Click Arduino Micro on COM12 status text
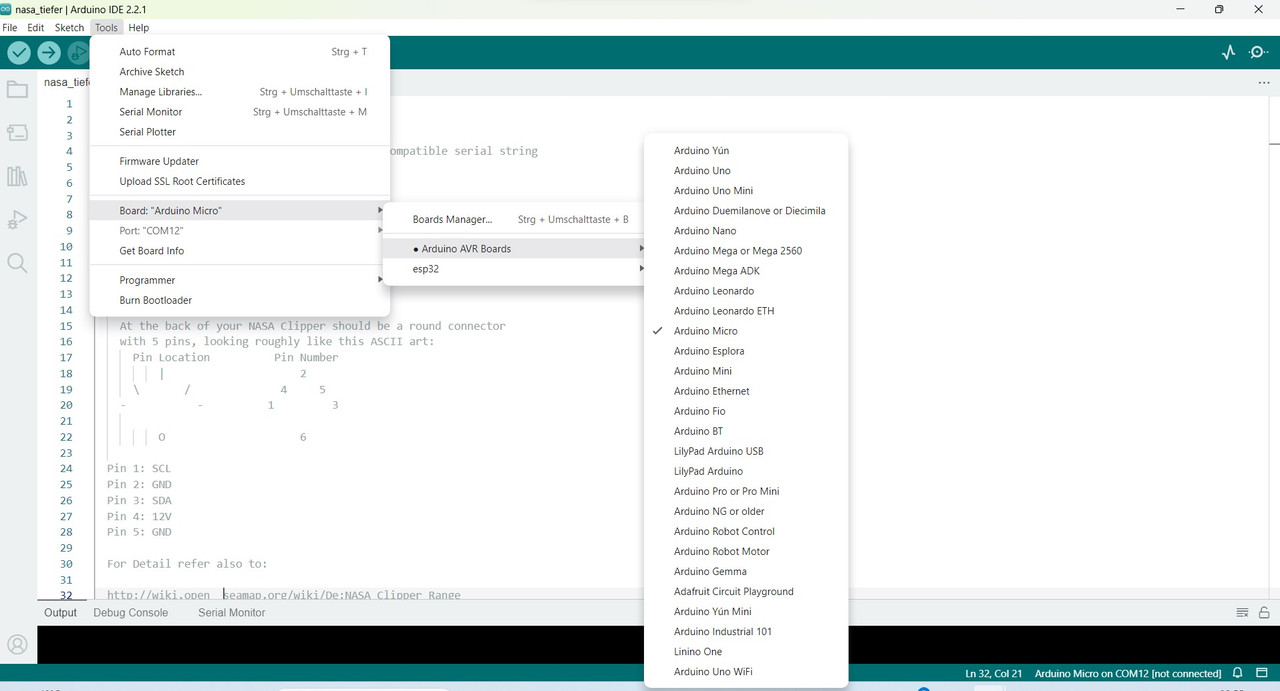 [x=1128, y=674]
